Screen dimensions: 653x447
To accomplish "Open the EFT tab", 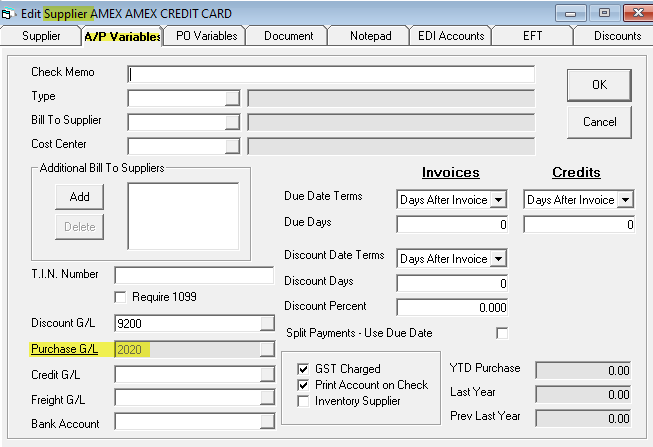I will [532, 36].
